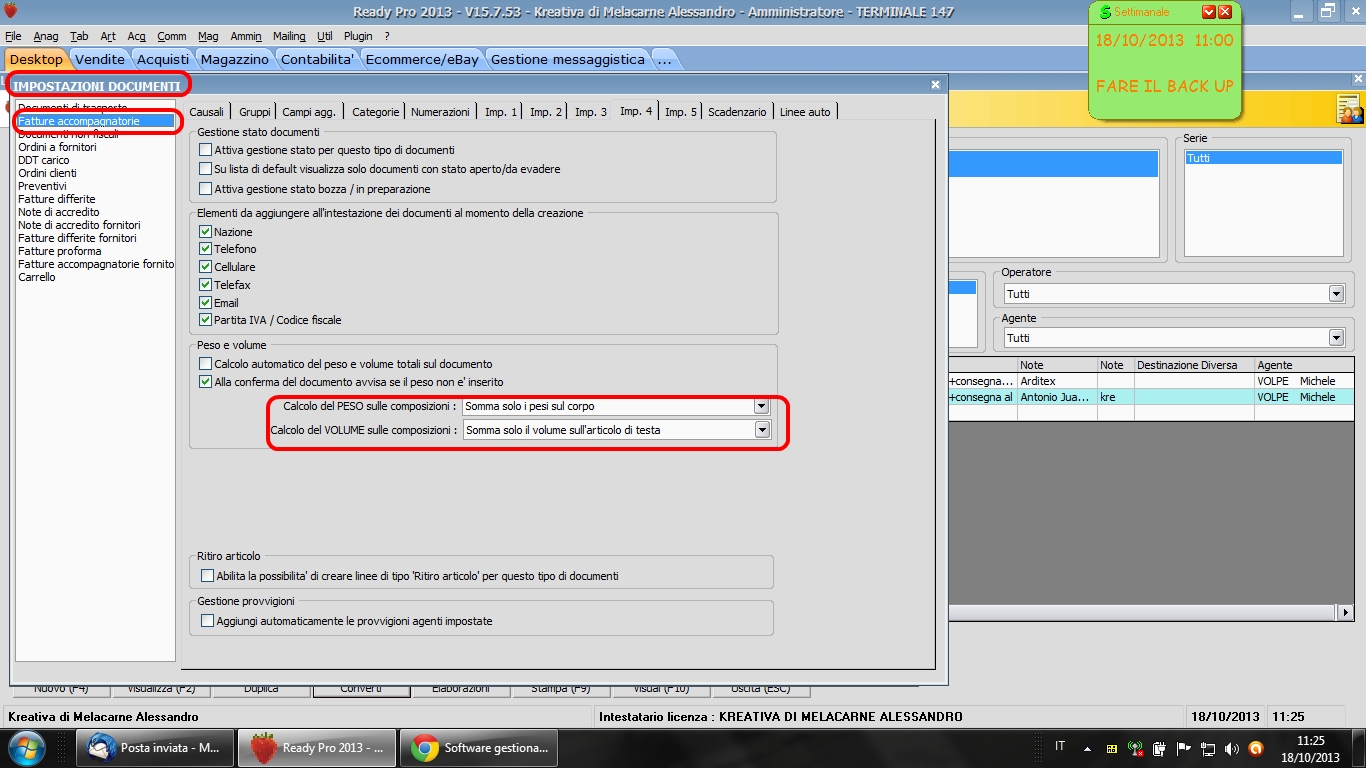Switch to the Imp. 5 settings tab
Image resolution: width=1366 pixels, height=768 pixels.
pos(682,112)
